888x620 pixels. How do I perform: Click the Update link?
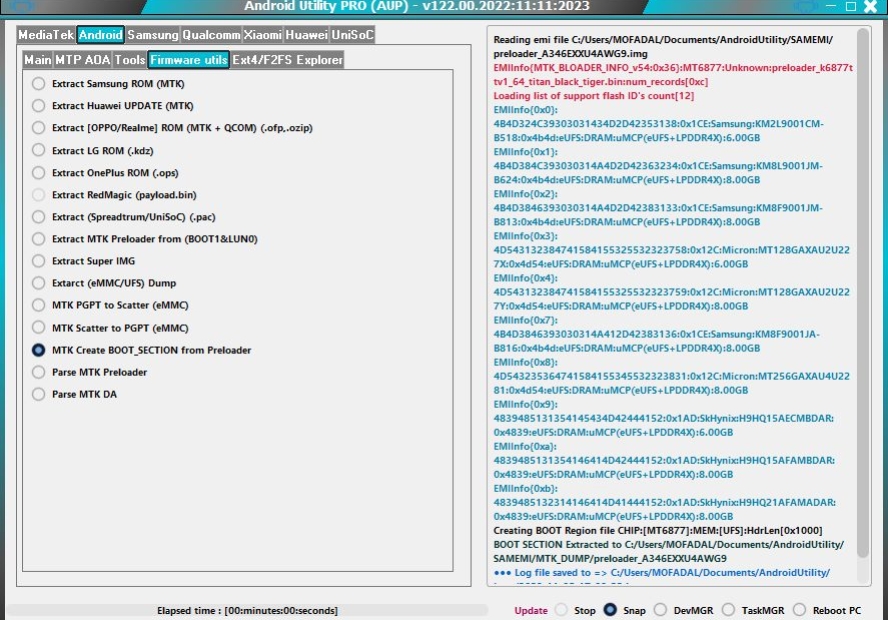point(531,610)
